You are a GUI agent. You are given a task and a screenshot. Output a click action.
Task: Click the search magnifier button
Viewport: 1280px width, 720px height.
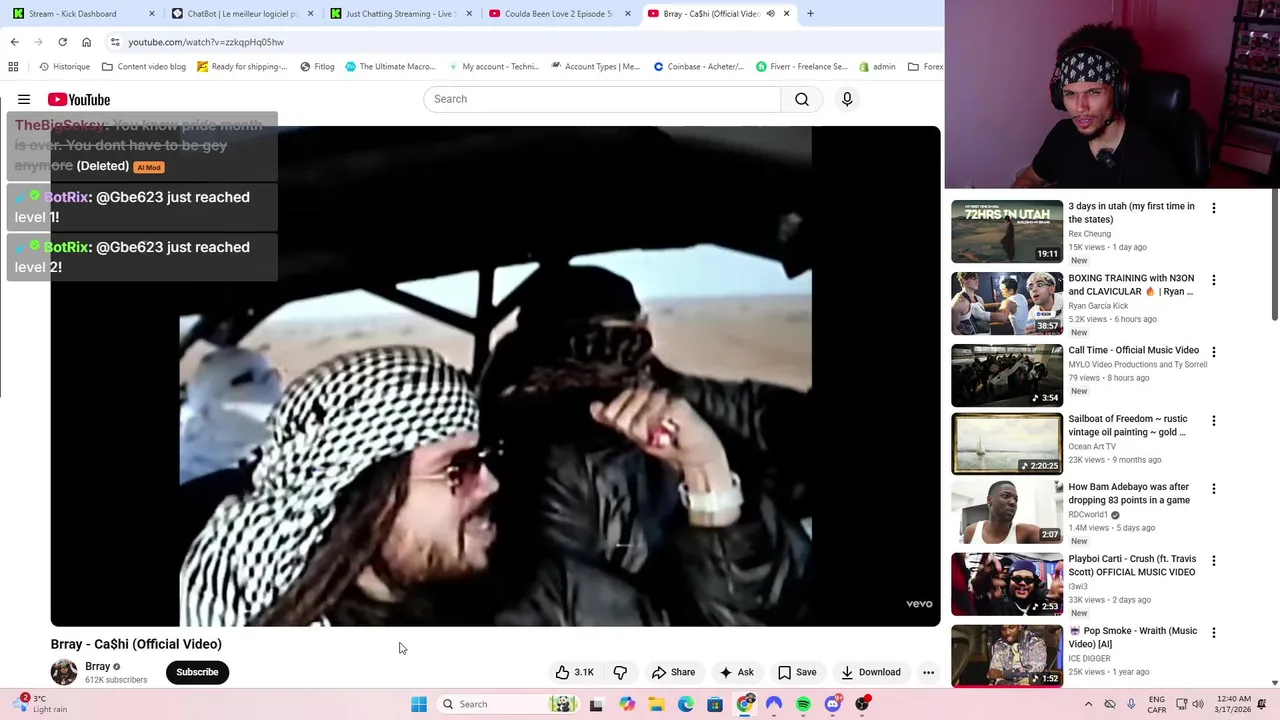coord(802,99)
